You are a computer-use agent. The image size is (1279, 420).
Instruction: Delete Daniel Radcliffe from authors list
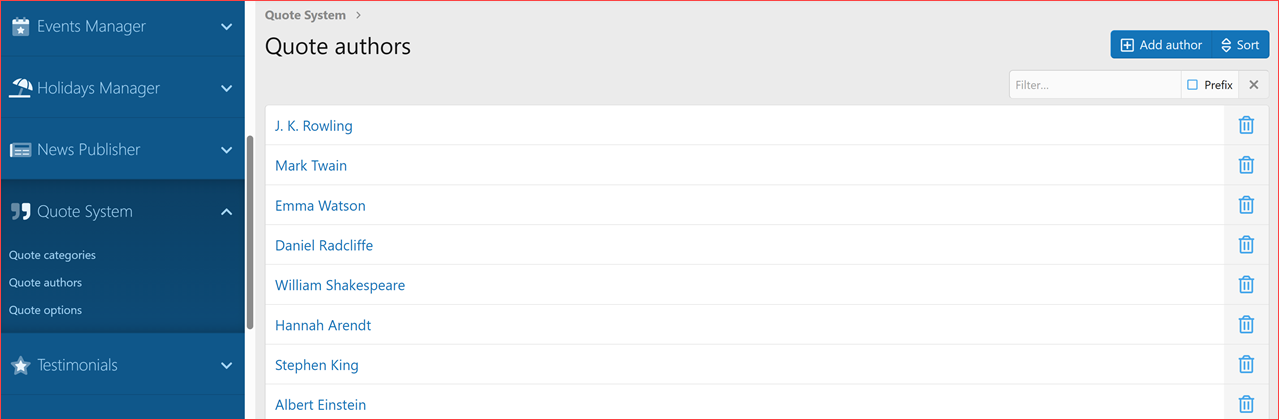pyautogui.click(x=1246, y=245)
